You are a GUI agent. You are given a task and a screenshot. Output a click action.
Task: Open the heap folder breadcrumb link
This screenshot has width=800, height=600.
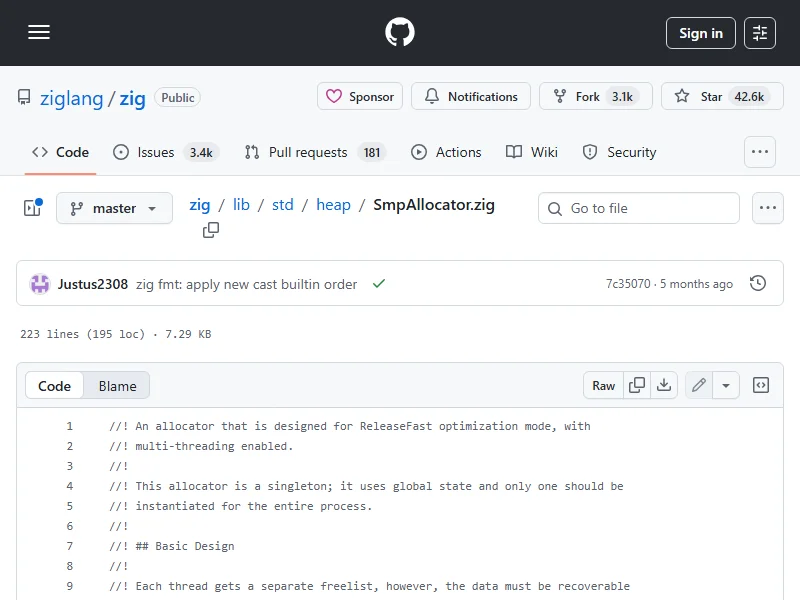333,204
